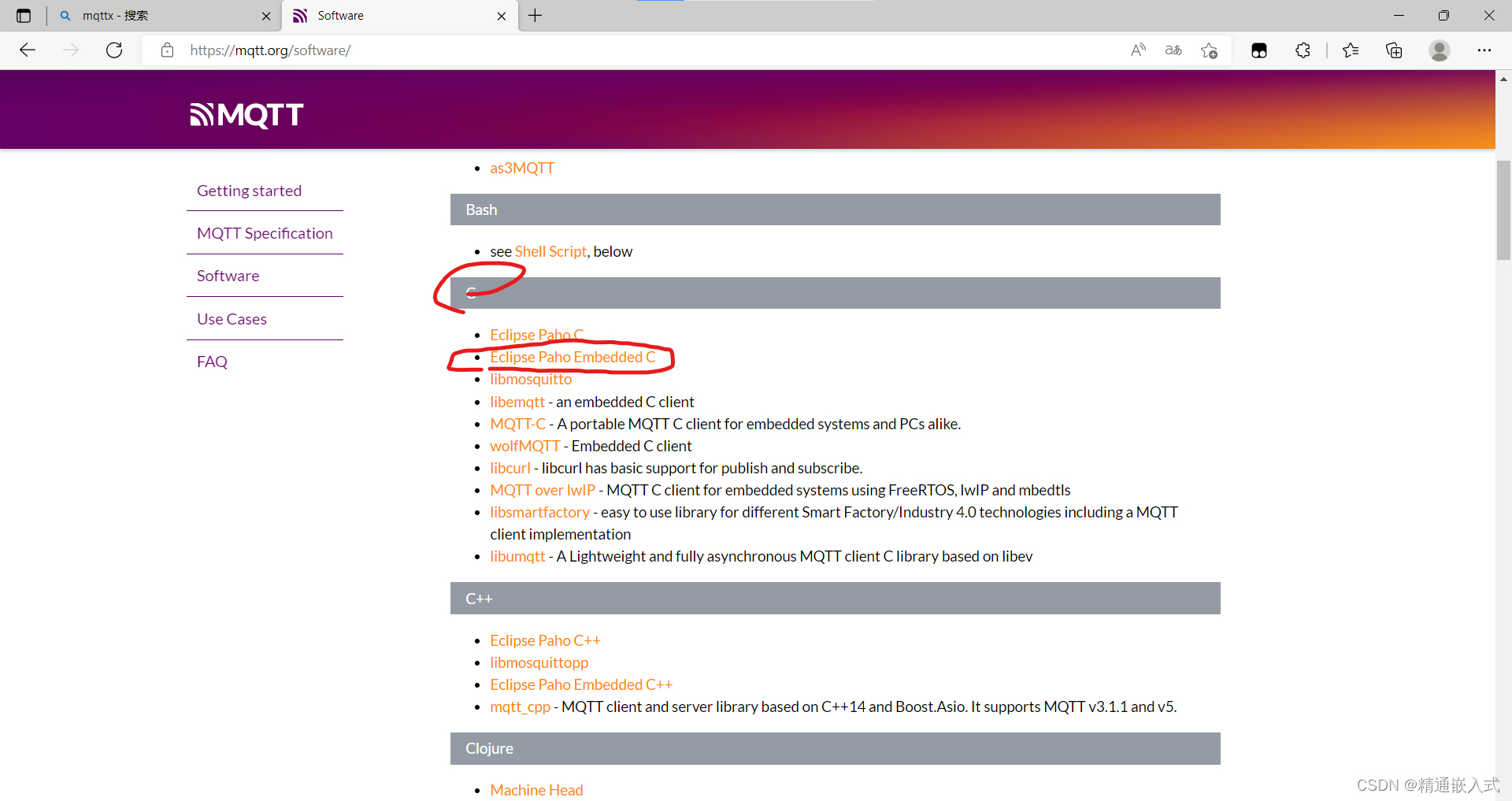
Task: Open the libsmartfactory link
Action: [539, 512]
